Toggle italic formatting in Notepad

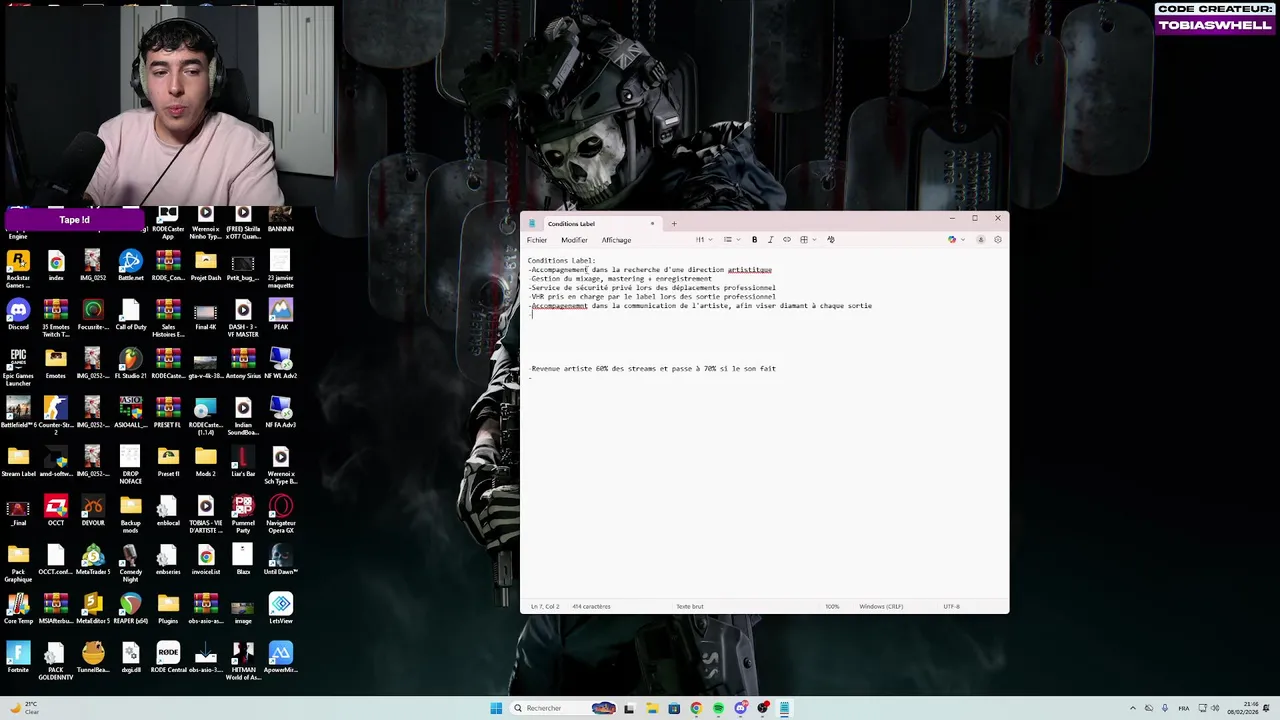coord(770,240)
